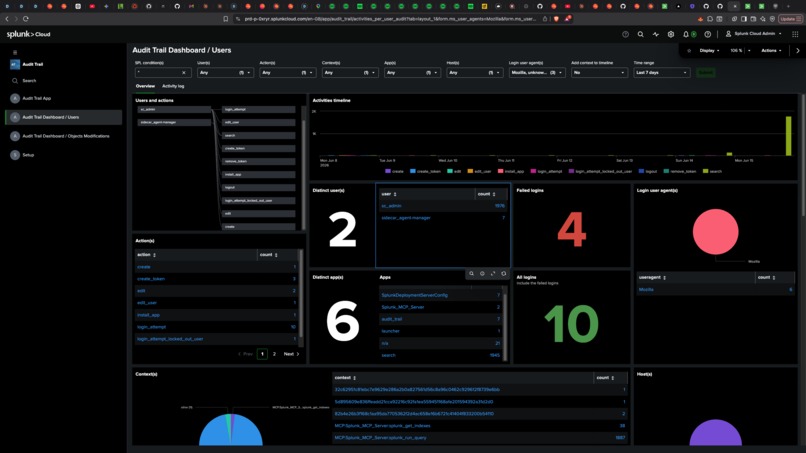Clear the SPL condition field with X
The height and width of the screenshot is (453, 806).
pos(184,73)
